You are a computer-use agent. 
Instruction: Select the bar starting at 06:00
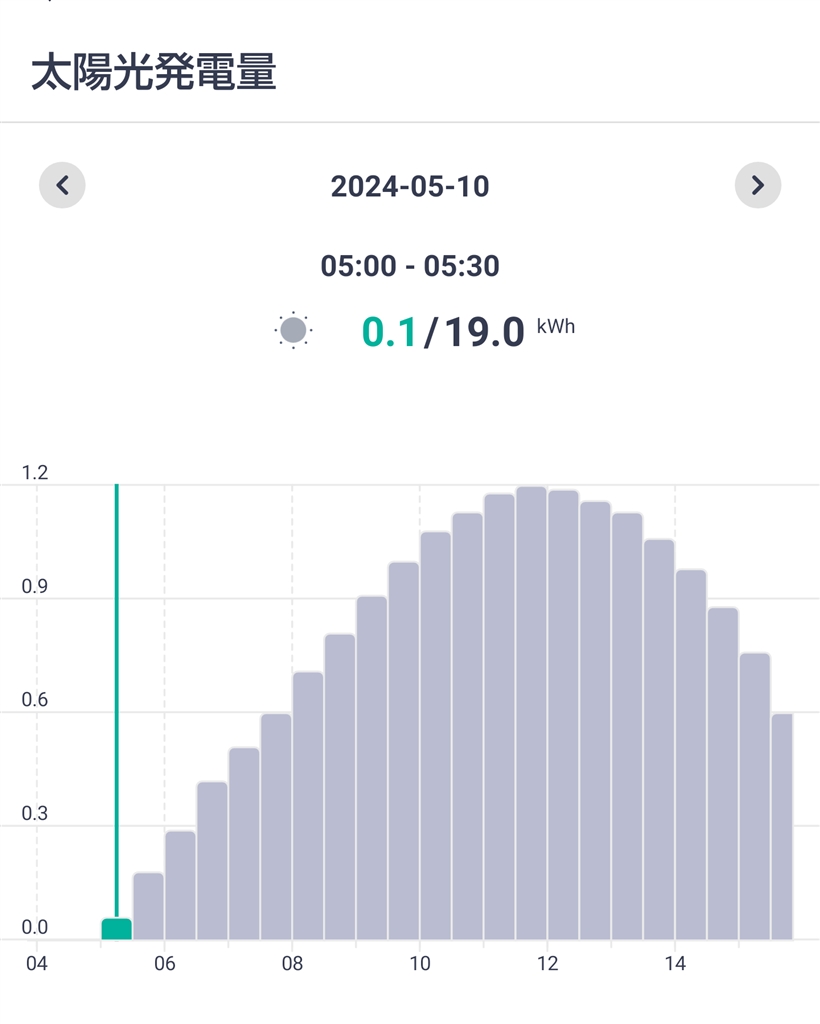pos(180,885)
